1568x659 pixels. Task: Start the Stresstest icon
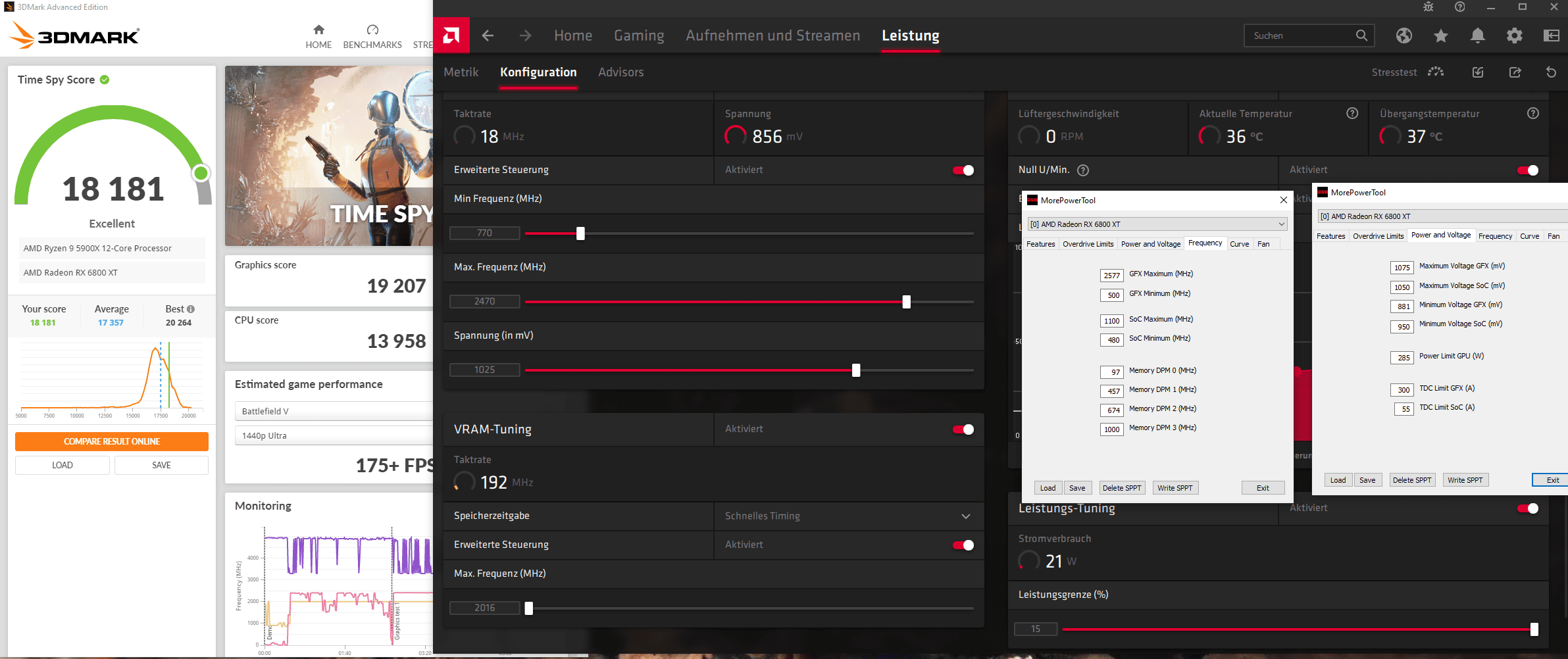[1436, 72]
